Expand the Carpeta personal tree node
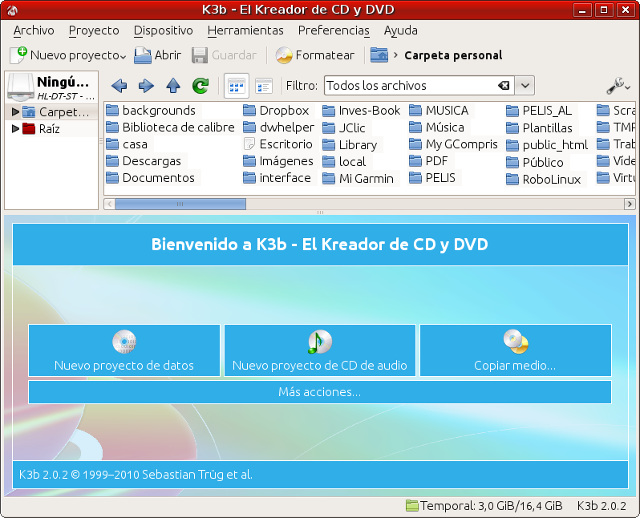The height and width of the screenshot is (518, 640). point(15,112)
